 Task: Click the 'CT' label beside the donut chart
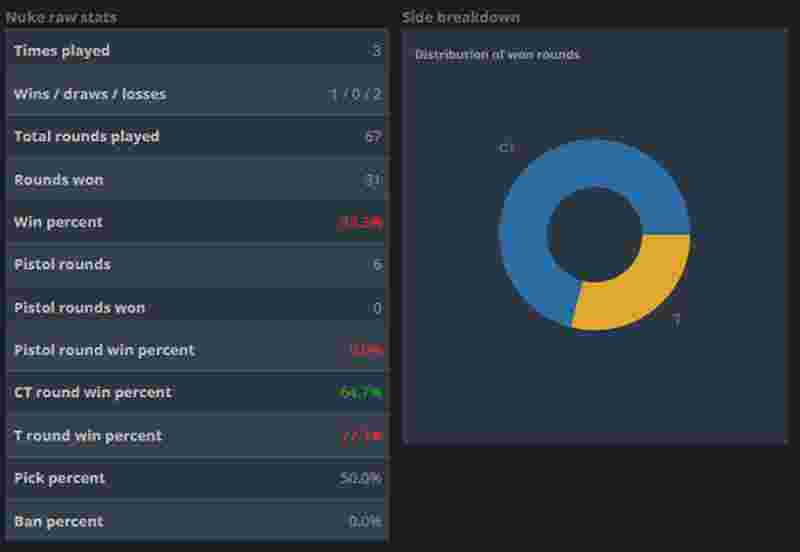click(x=507, y=148)
